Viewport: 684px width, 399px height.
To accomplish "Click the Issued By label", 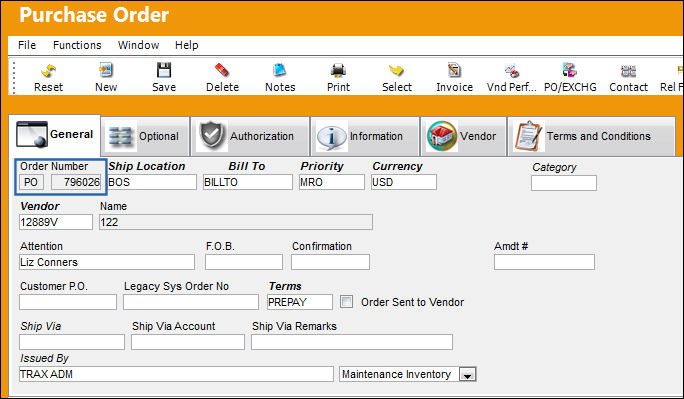I will pos(44,358).
